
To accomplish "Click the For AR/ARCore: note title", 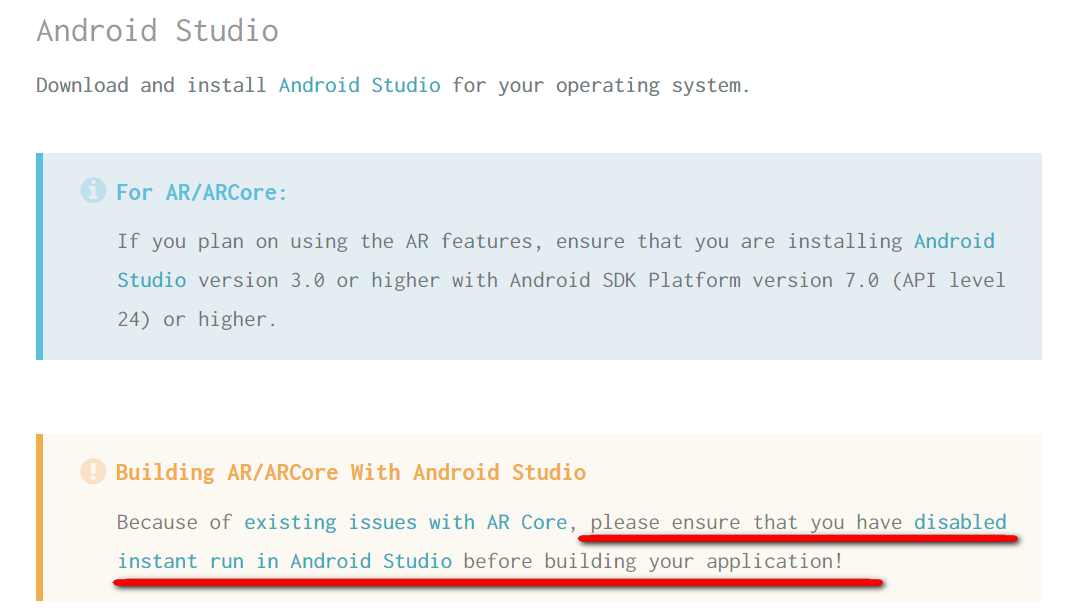I will 201,192.
